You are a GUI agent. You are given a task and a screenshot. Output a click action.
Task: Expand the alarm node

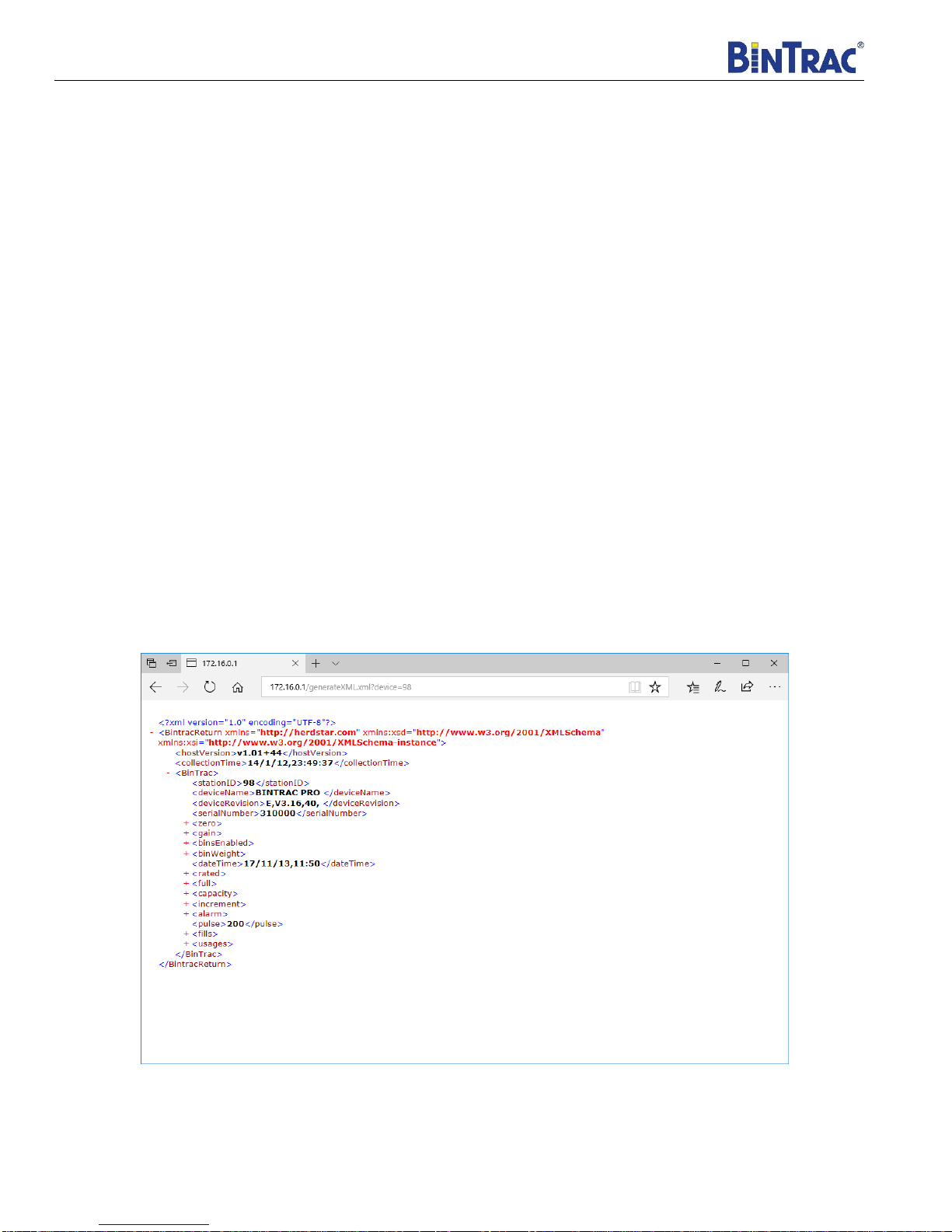click(x=186, y=914)
